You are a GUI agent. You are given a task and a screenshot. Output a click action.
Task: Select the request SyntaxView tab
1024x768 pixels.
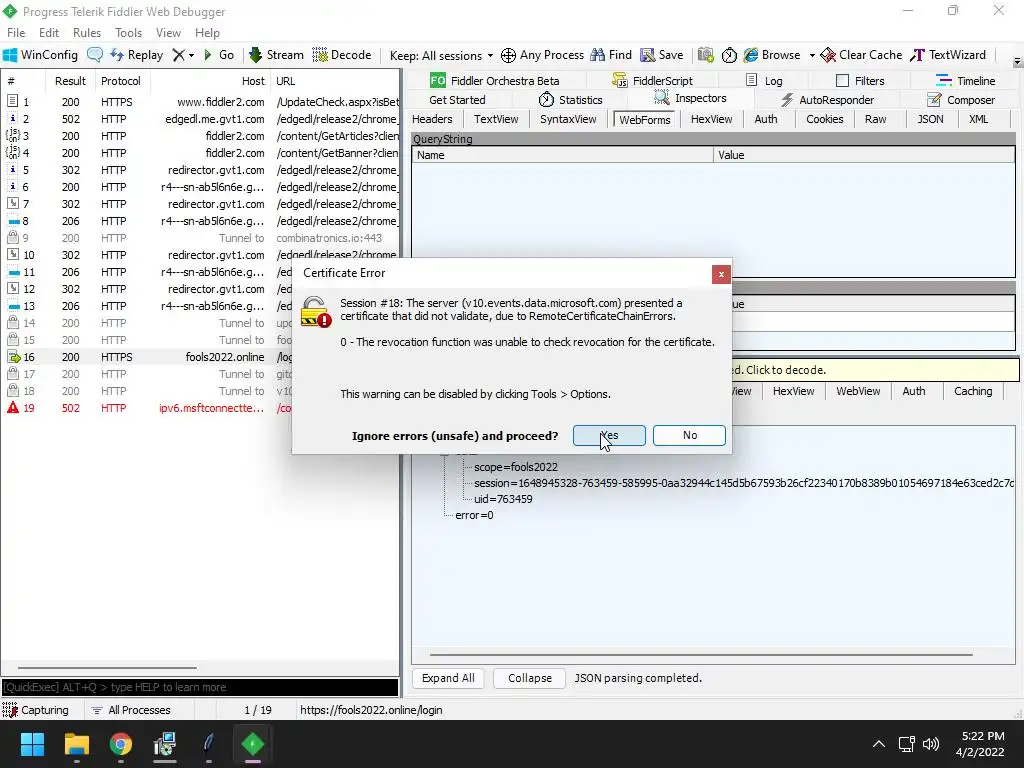point(568,120)
